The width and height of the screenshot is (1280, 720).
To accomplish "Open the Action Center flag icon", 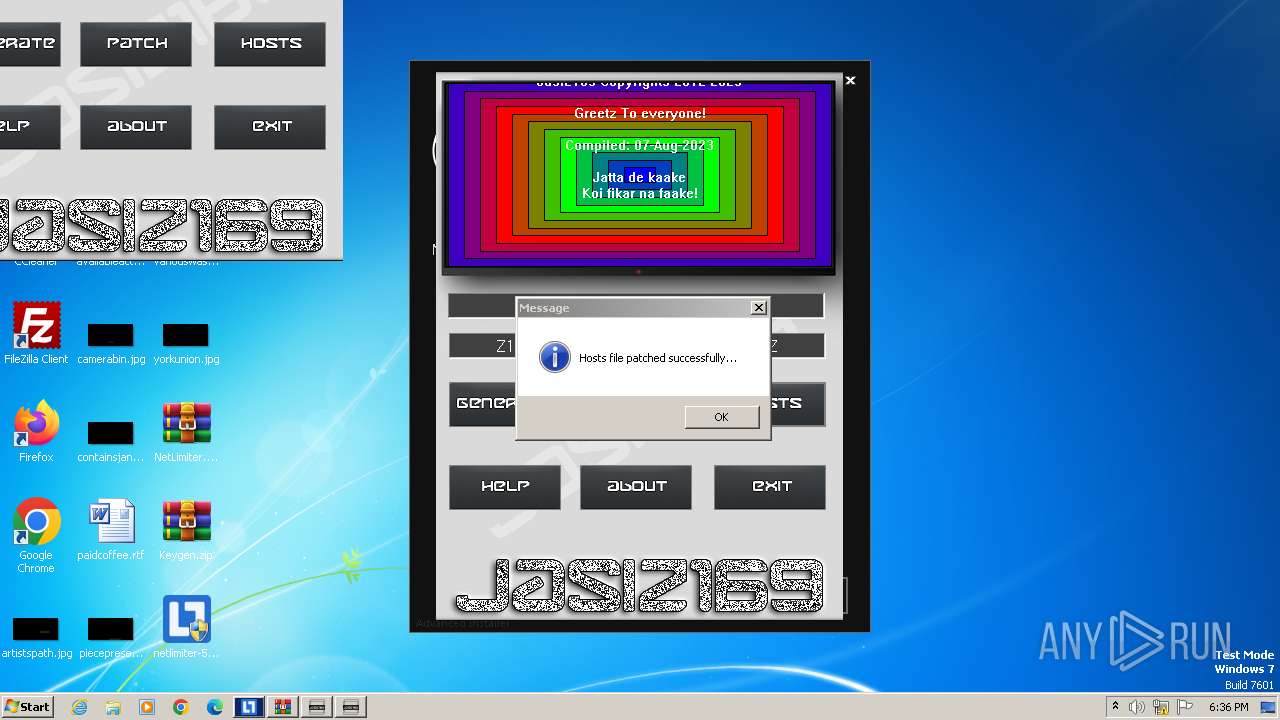I will point(1185,707).
